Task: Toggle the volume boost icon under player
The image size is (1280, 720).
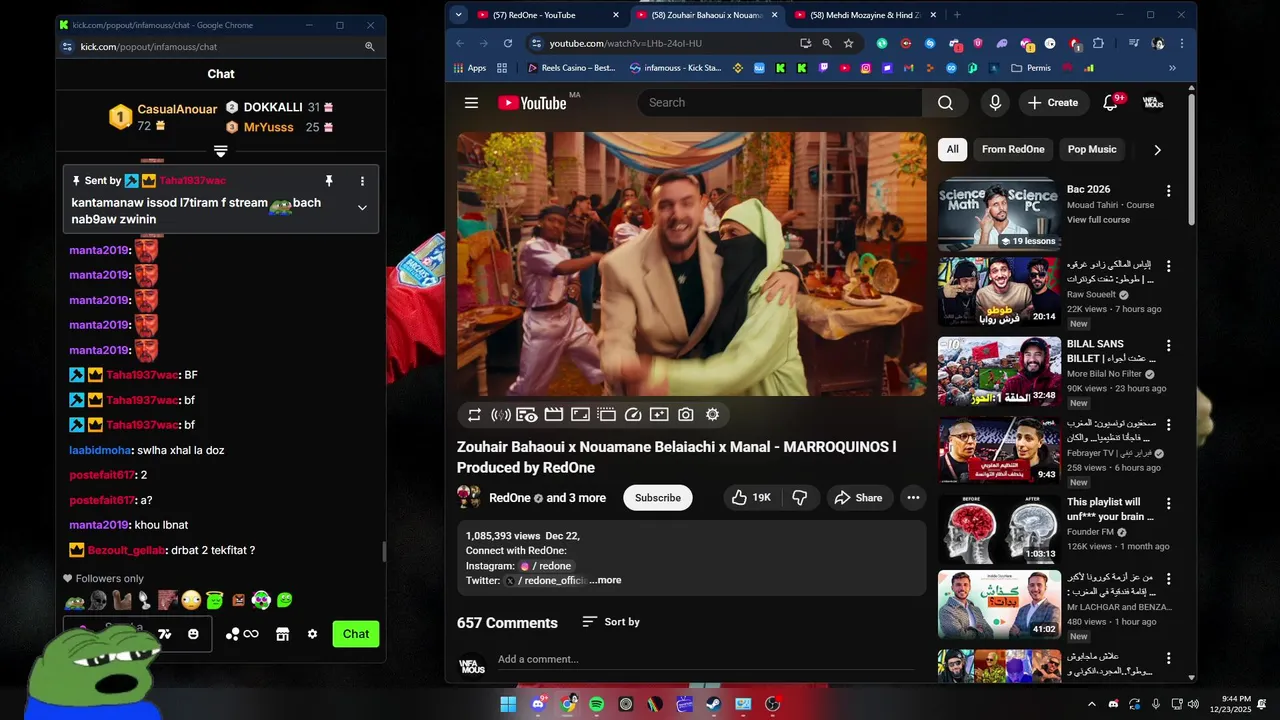Action: [501, 415]
